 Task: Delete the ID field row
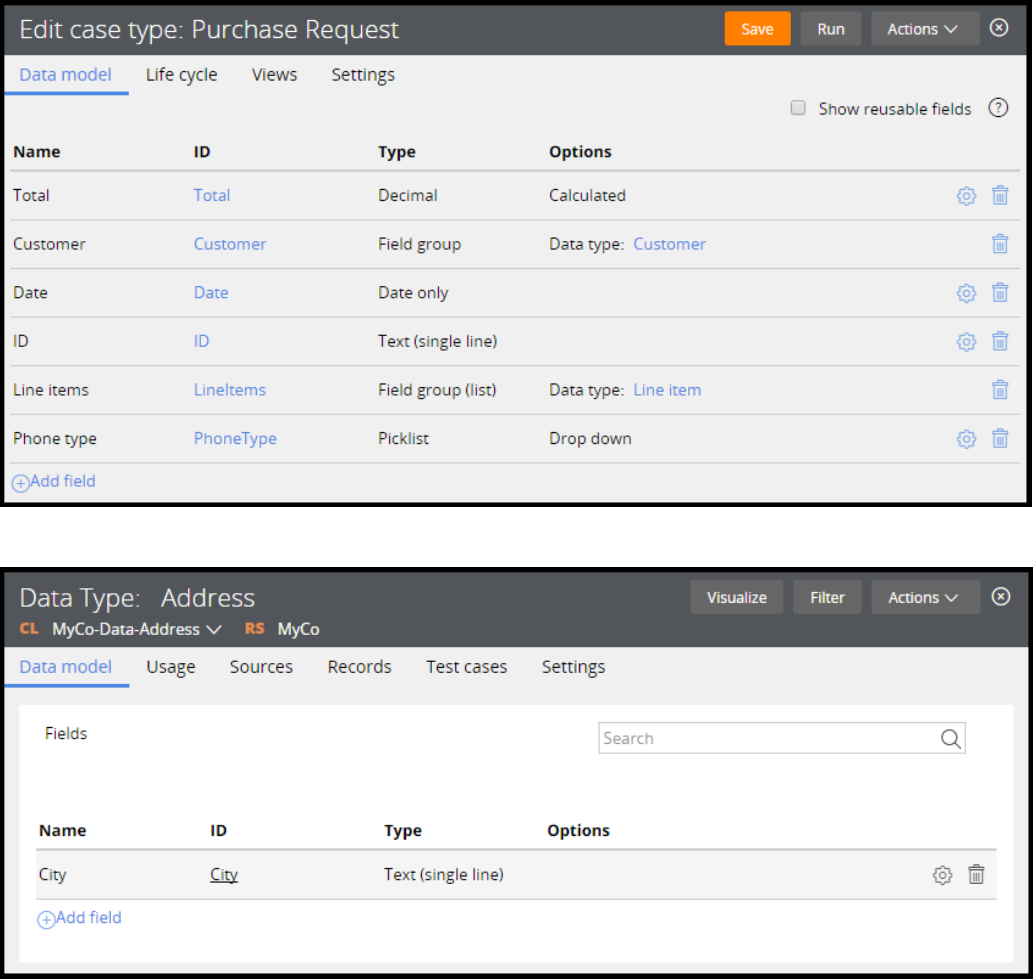click(x=1000, y=341)
